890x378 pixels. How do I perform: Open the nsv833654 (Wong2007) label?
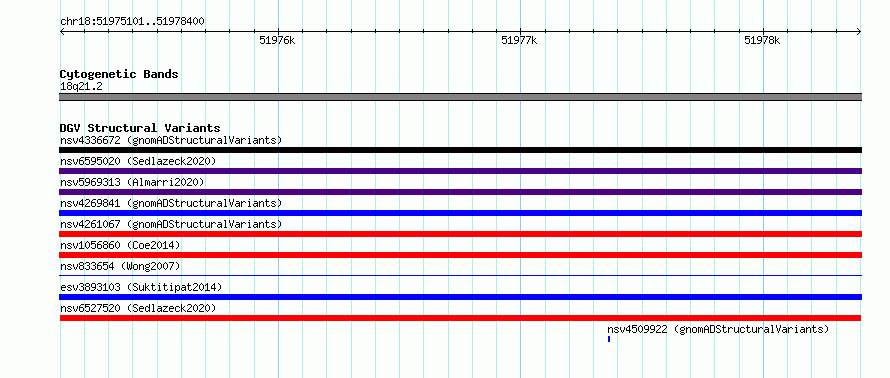120,266
